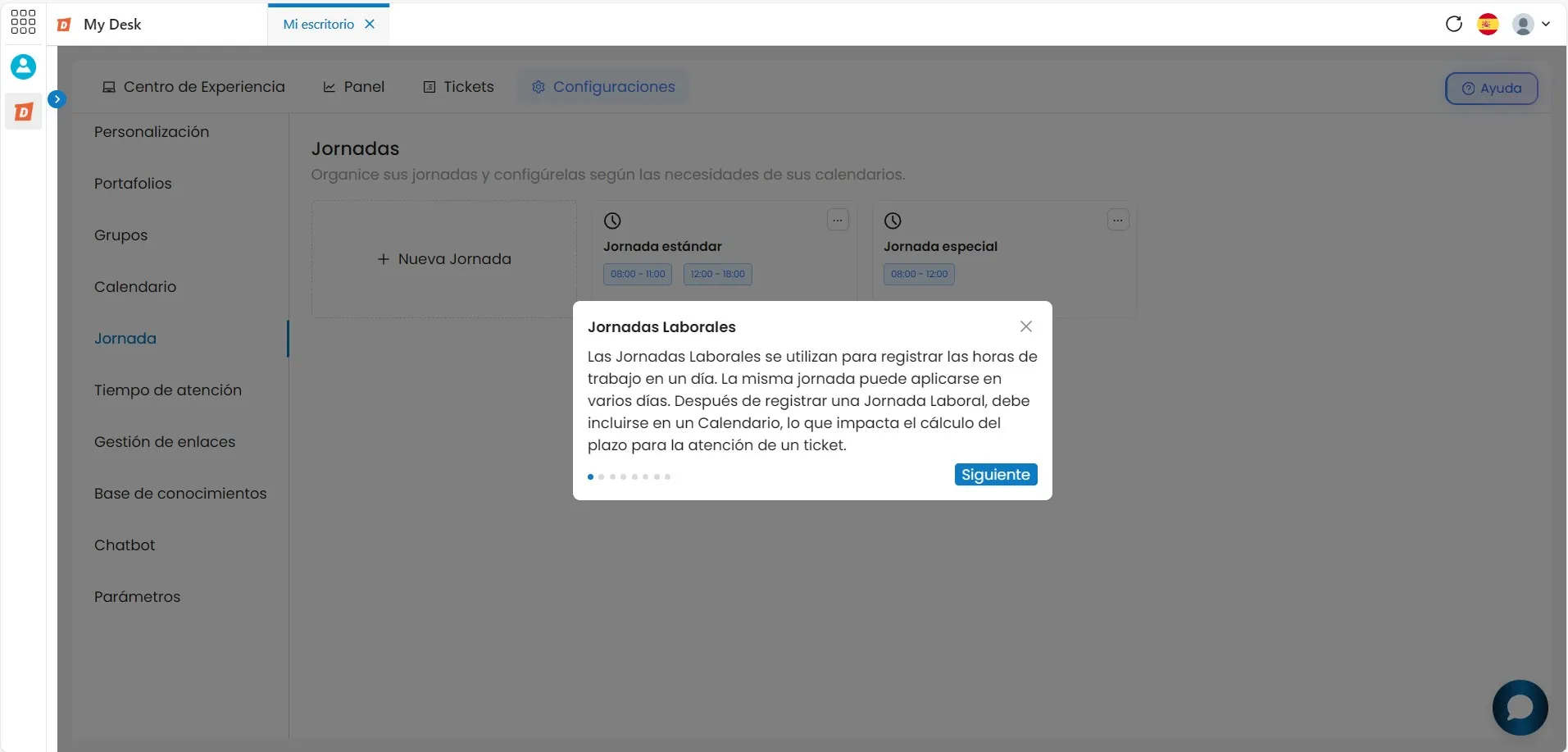Image resolution: width=1568 pixels, height=752 pixels.
Task: Open the Desk app sidebar icon
Action: (x=24, y=112)
